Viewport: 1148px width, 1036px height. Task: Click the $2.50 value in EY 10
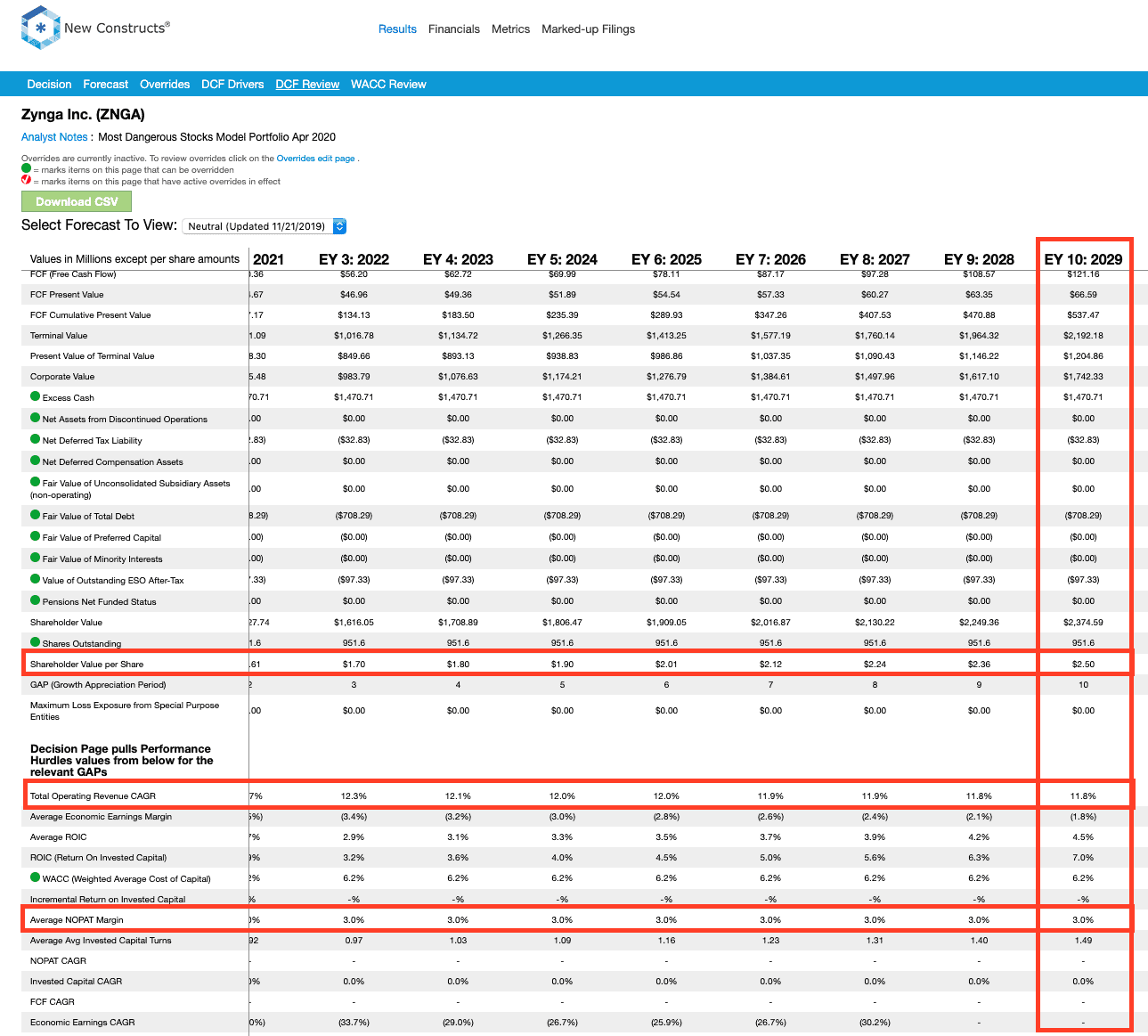1083,665
